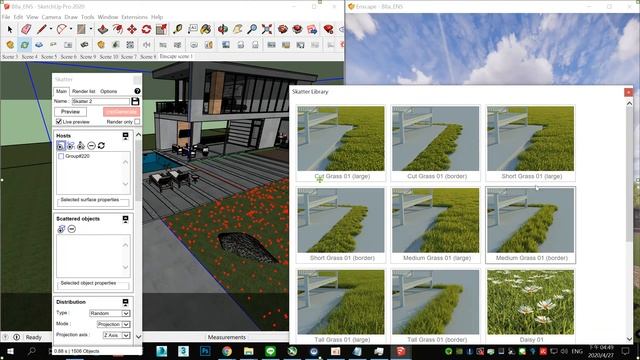The width and height of the screenshot is (640, 360).
Task: Select the Move tool (red arrows)
Action: coord(132,29)
